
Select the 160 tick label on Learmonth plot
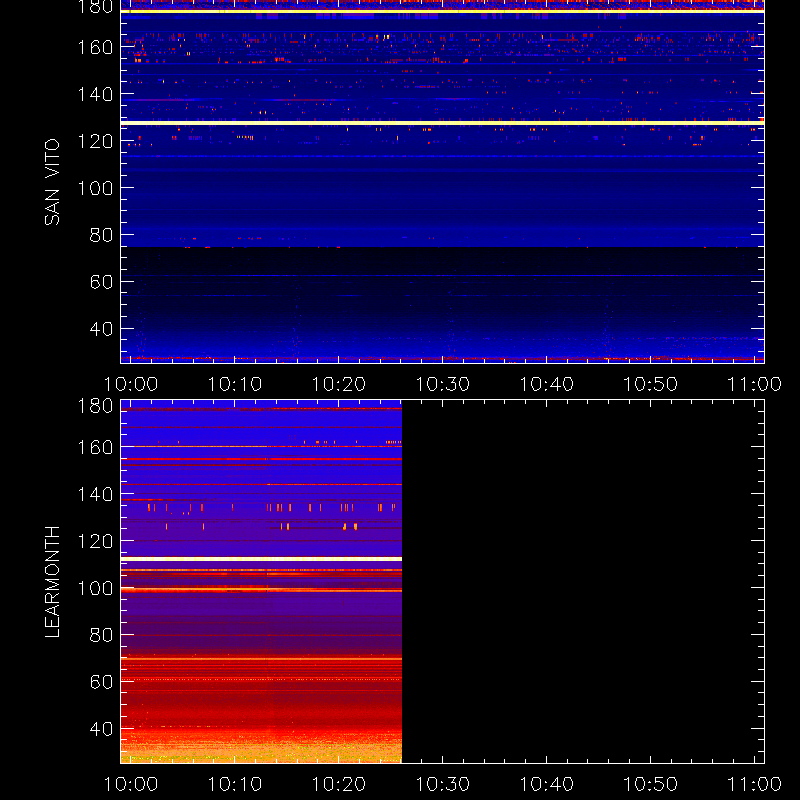[x=95, y=447]
